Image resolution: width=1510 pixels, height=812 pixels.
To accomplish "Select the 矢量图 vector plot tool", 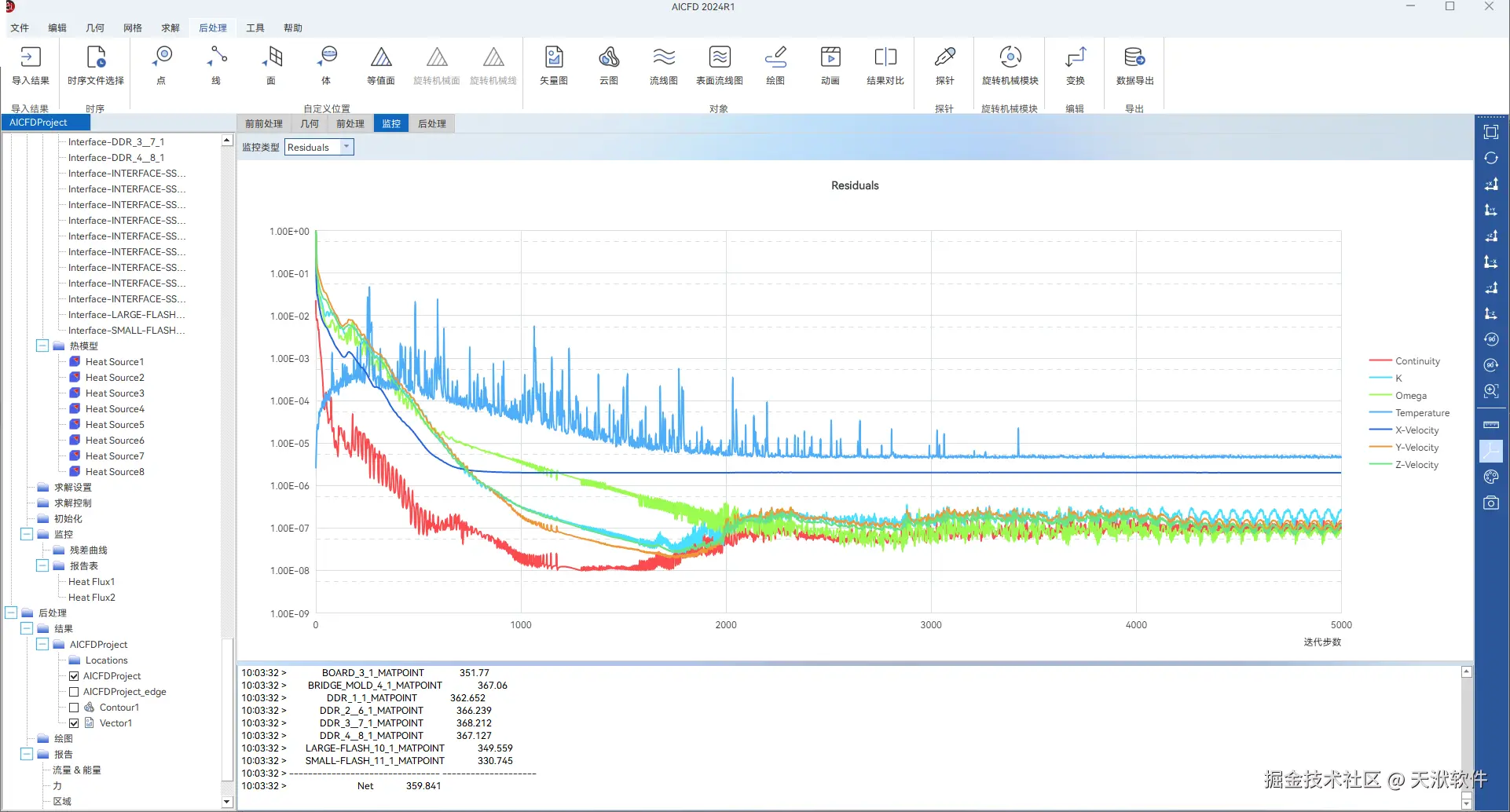I will point(554,58).
